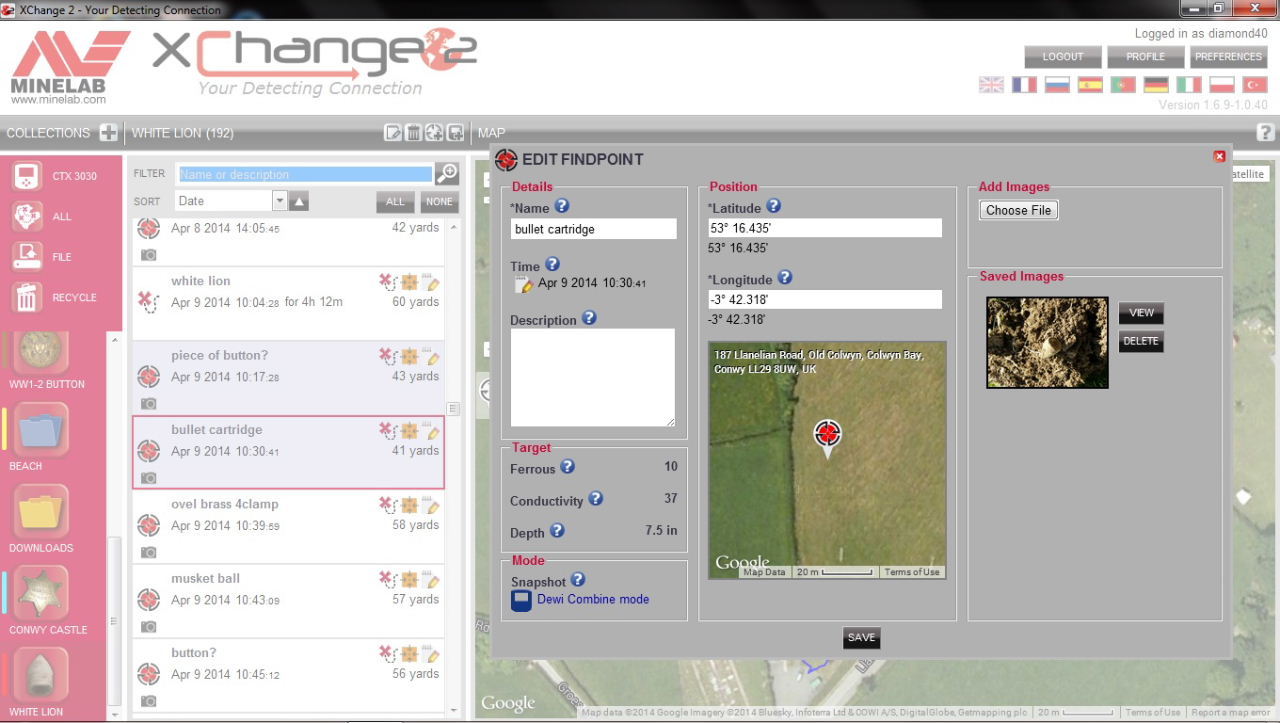Click the export collection icon in header
This screenshot has height=723, width=1280.
(455, 133)
